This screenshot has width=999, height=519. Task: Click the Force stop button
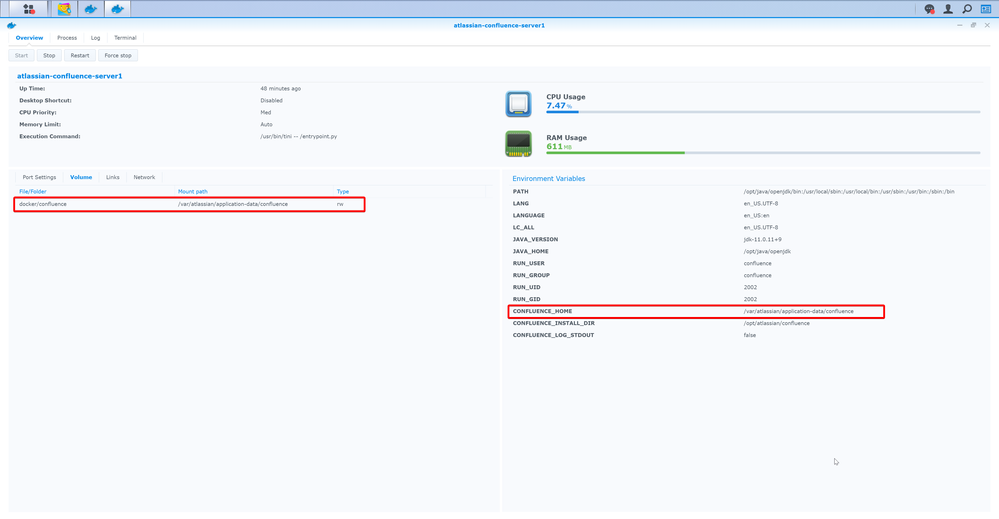[x=118, y=55]
